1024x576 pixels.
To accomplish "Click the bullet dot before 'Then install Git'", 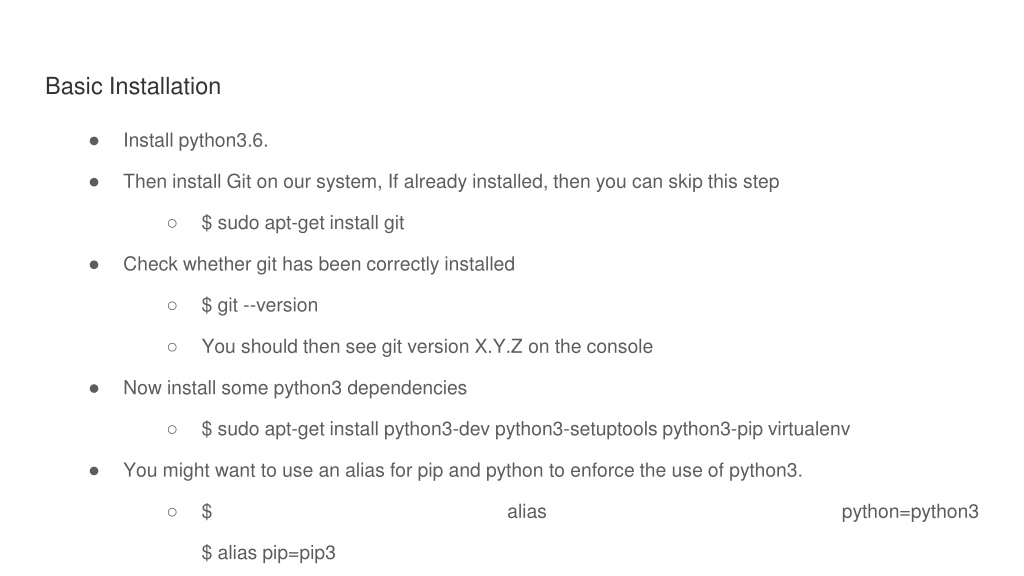I will [x=94, y=182].
